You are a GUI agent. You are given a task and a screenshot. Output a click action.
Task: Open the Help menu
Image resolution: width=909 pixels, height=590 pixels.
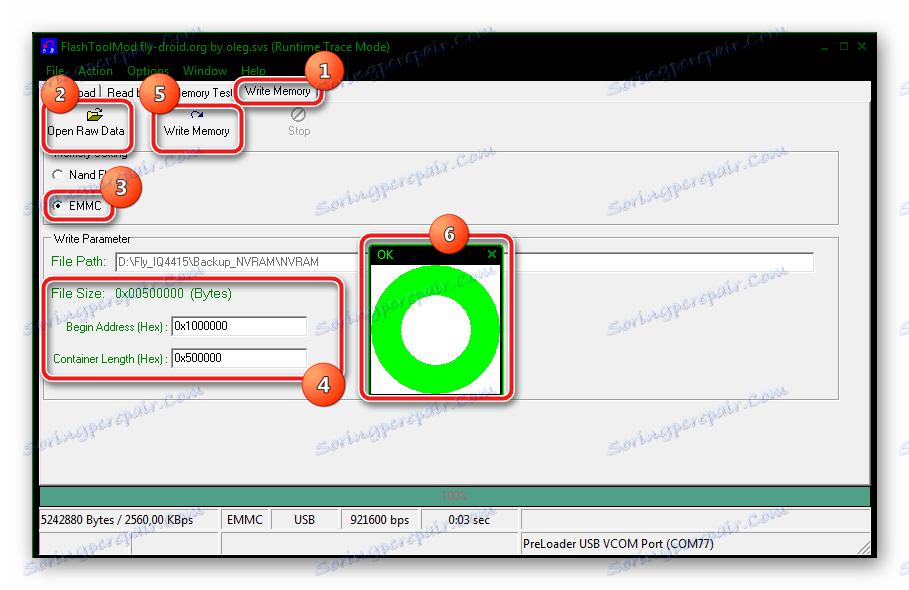(x=253, y=71)
